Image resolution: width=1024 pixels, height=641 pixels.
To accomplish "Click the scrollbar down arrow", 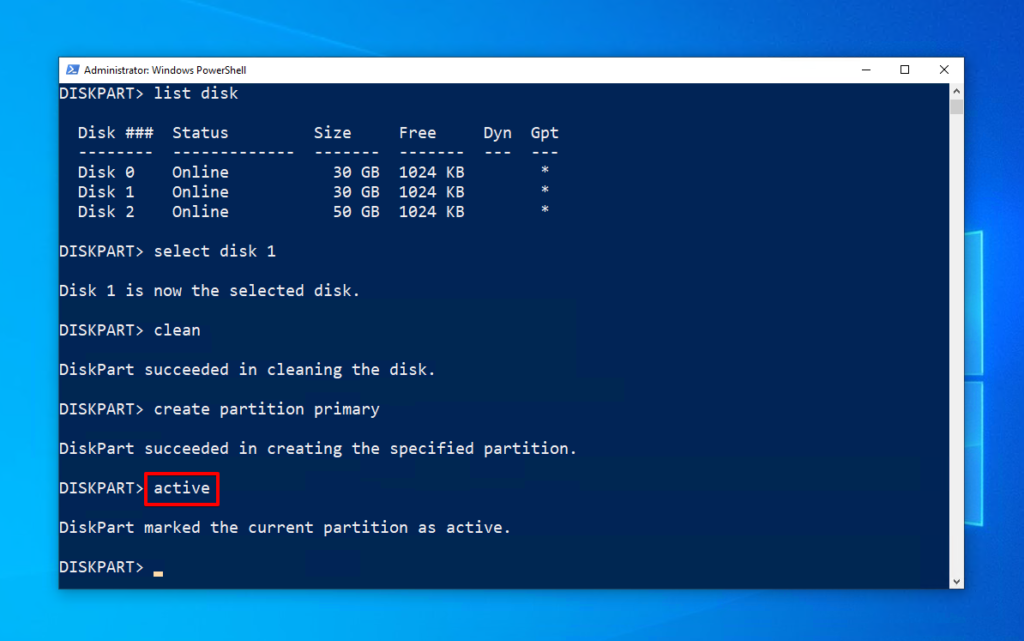I will [957, 581].
